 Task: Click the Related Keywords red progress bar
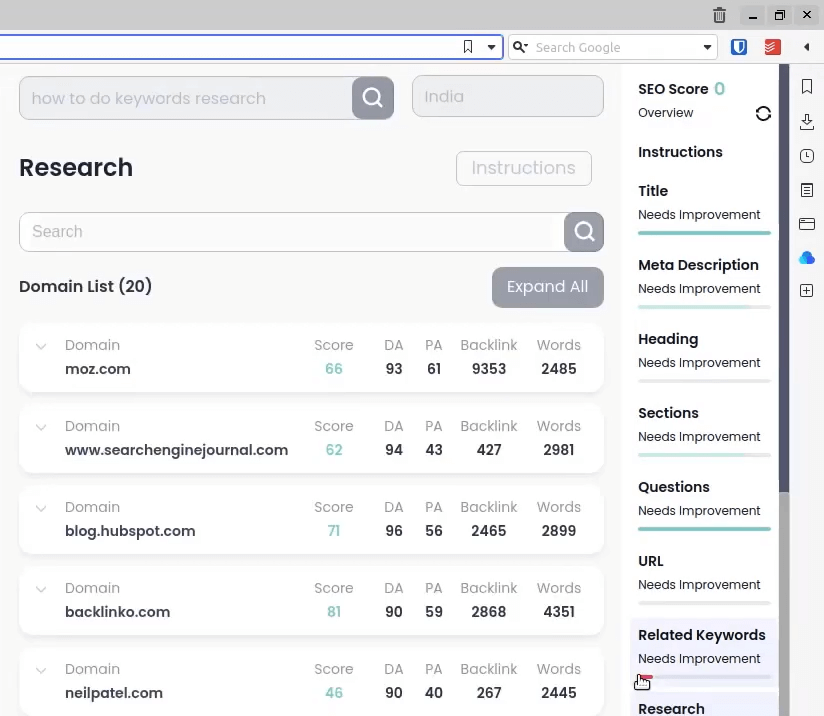[x=646, y=677]
